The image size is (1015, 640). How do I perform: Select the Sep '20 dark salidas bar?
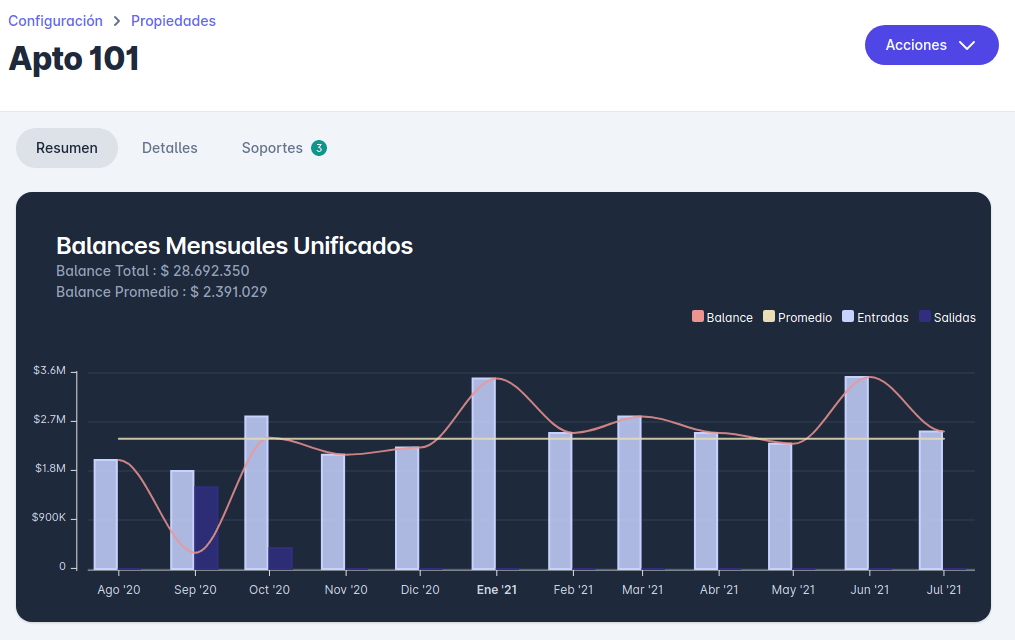pyautogui.click(x=206, y=528)
